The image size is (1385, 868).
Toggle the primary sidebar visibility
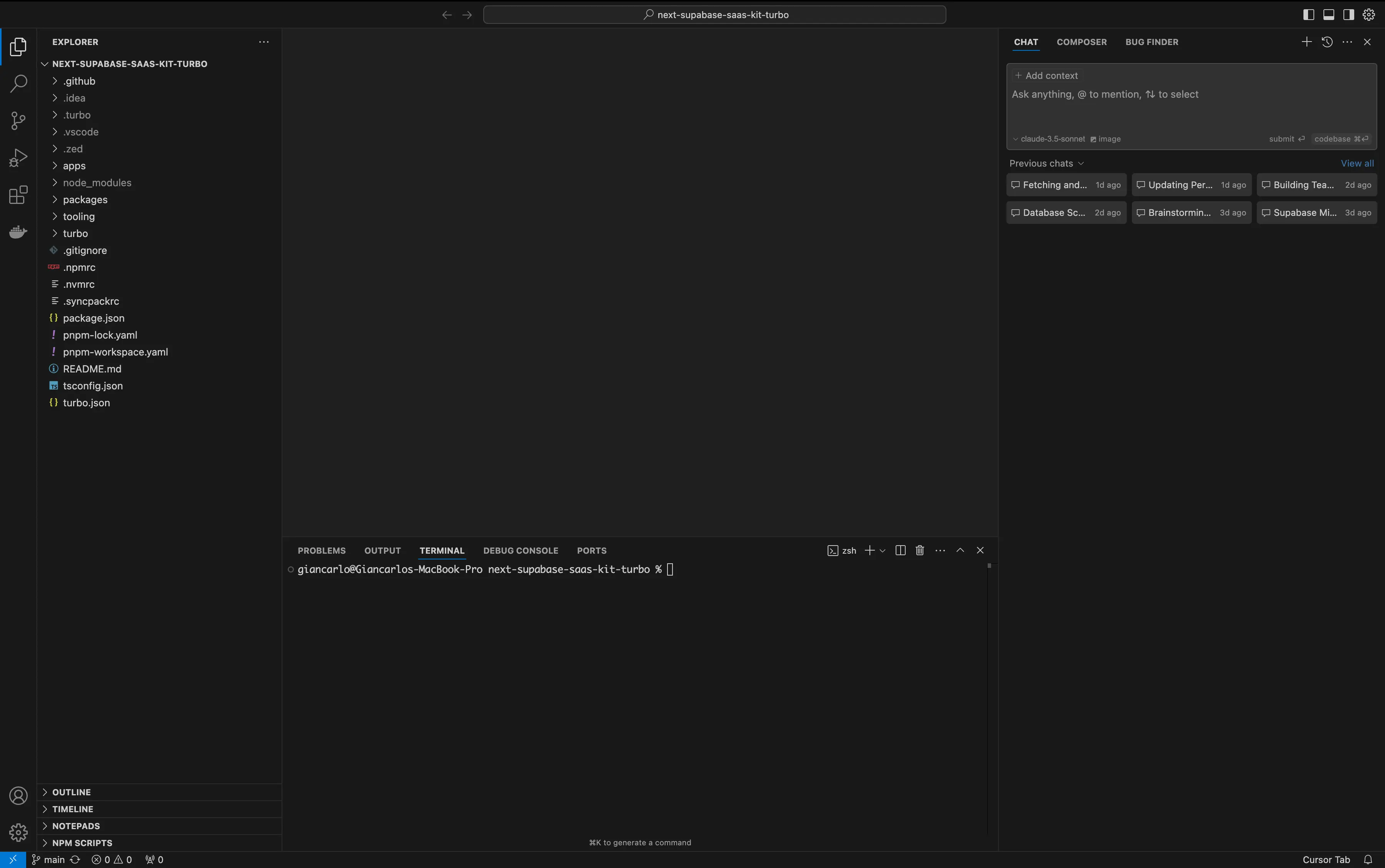[1309, 14]
